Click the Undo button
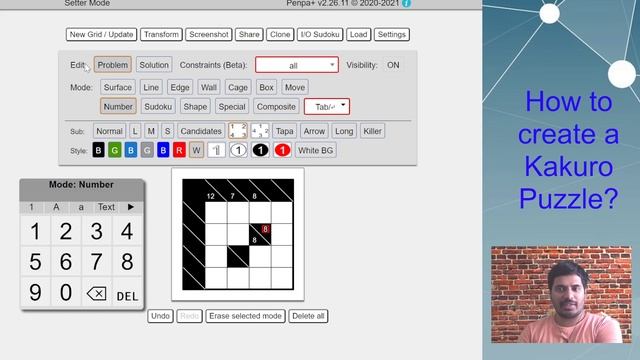The height and width of the screenshot is (360, 640). [160, 316]
